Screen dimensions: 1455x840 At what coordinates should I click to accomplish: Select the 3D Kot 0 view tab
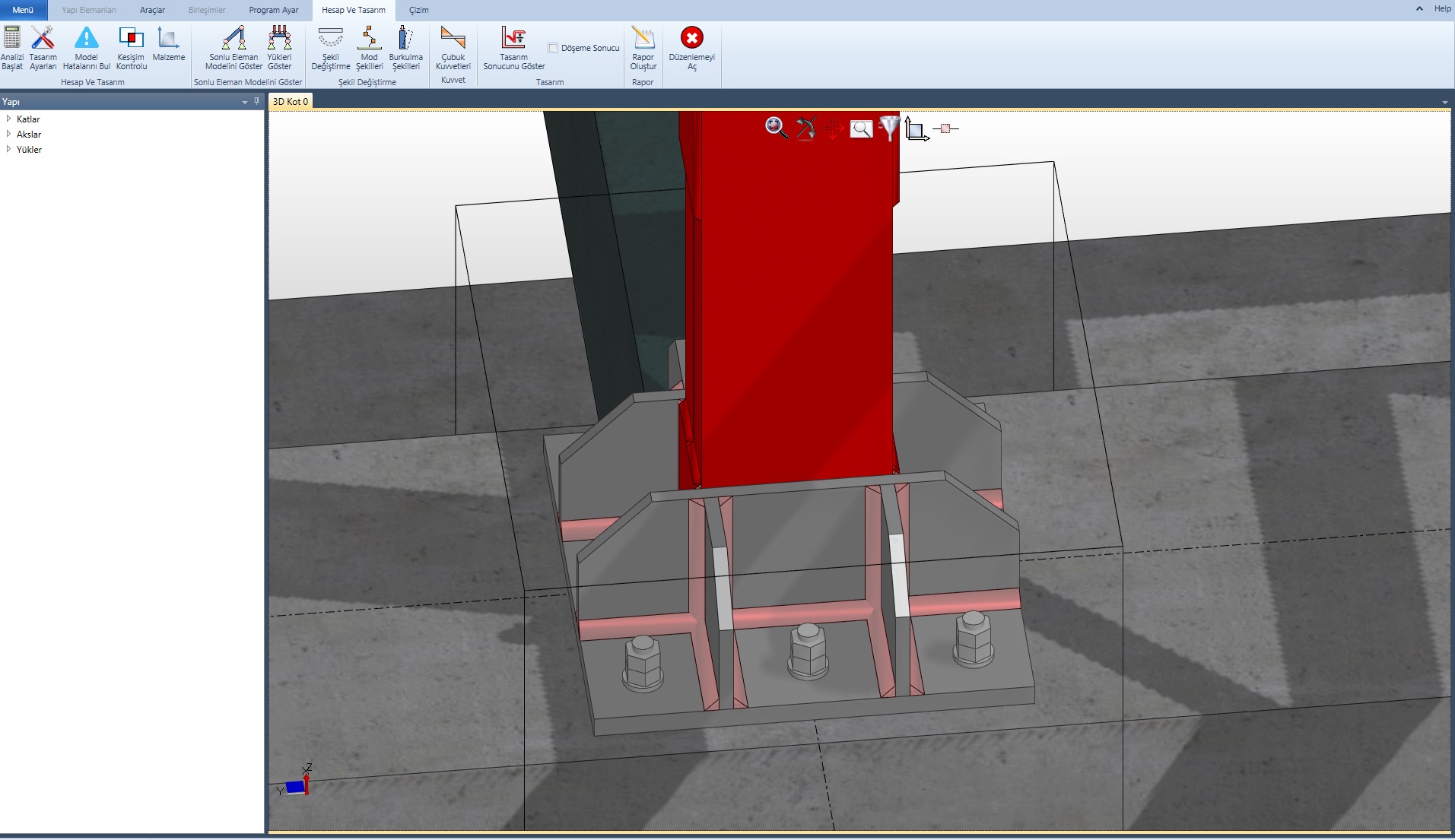(291, 102)
